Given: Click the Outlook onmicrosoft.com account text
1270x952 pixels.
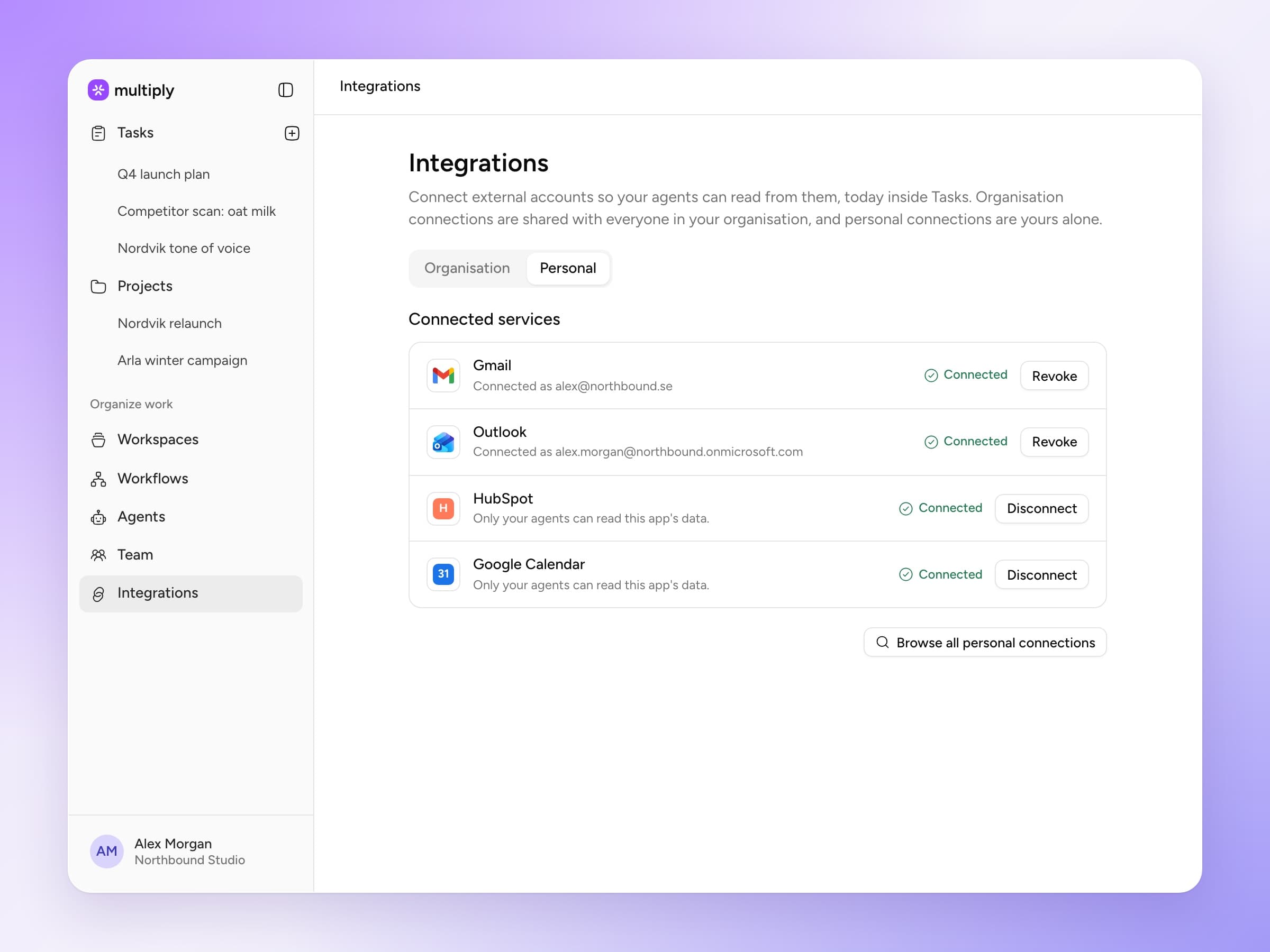Looking at the screenshot, I should coord(638,452).
